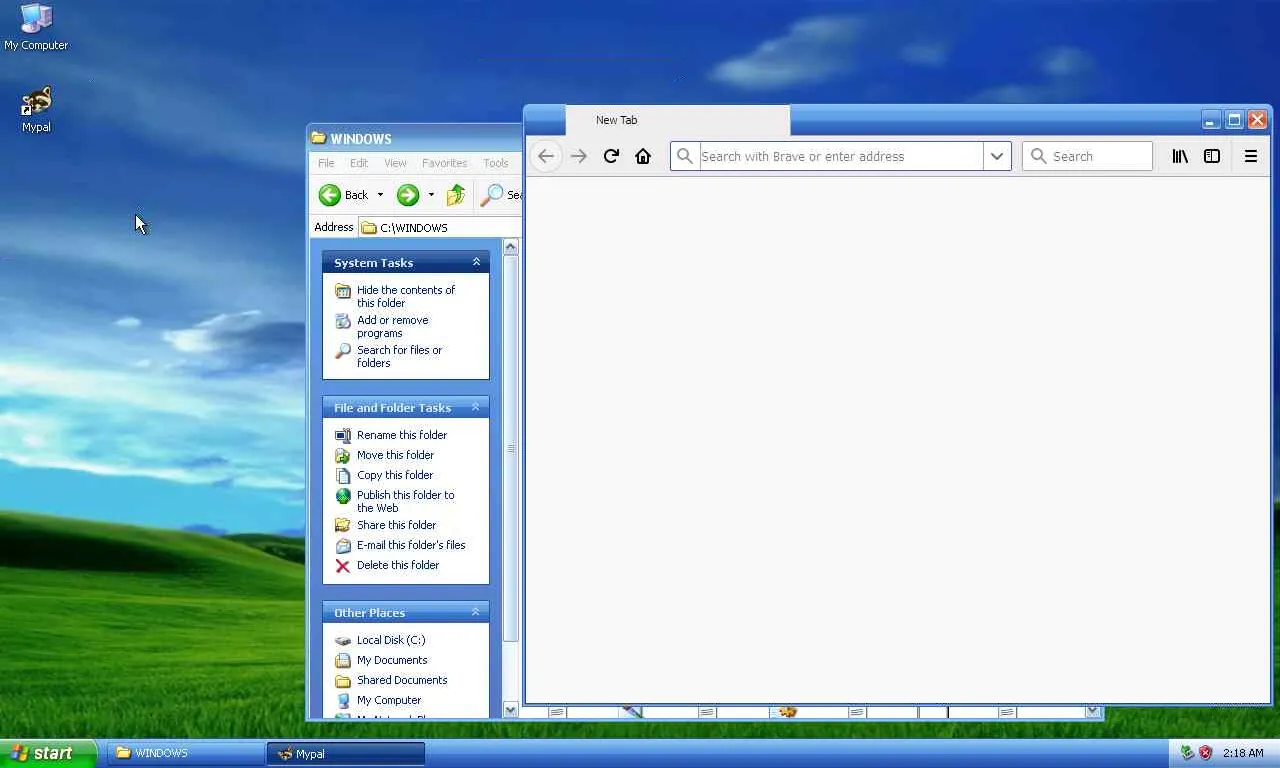Click the envelope icon beside E-mail this folder's files
Image resolution: width=1280 pixels, height=768 pixels.
[343, 545]
